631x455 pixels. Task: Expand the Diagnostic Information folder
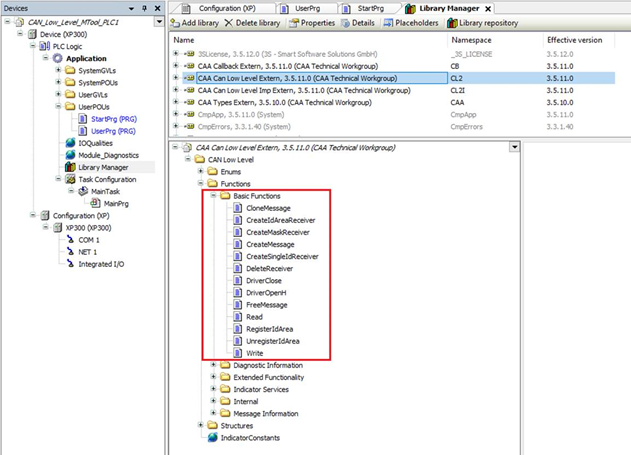click(x=213, y=365)
